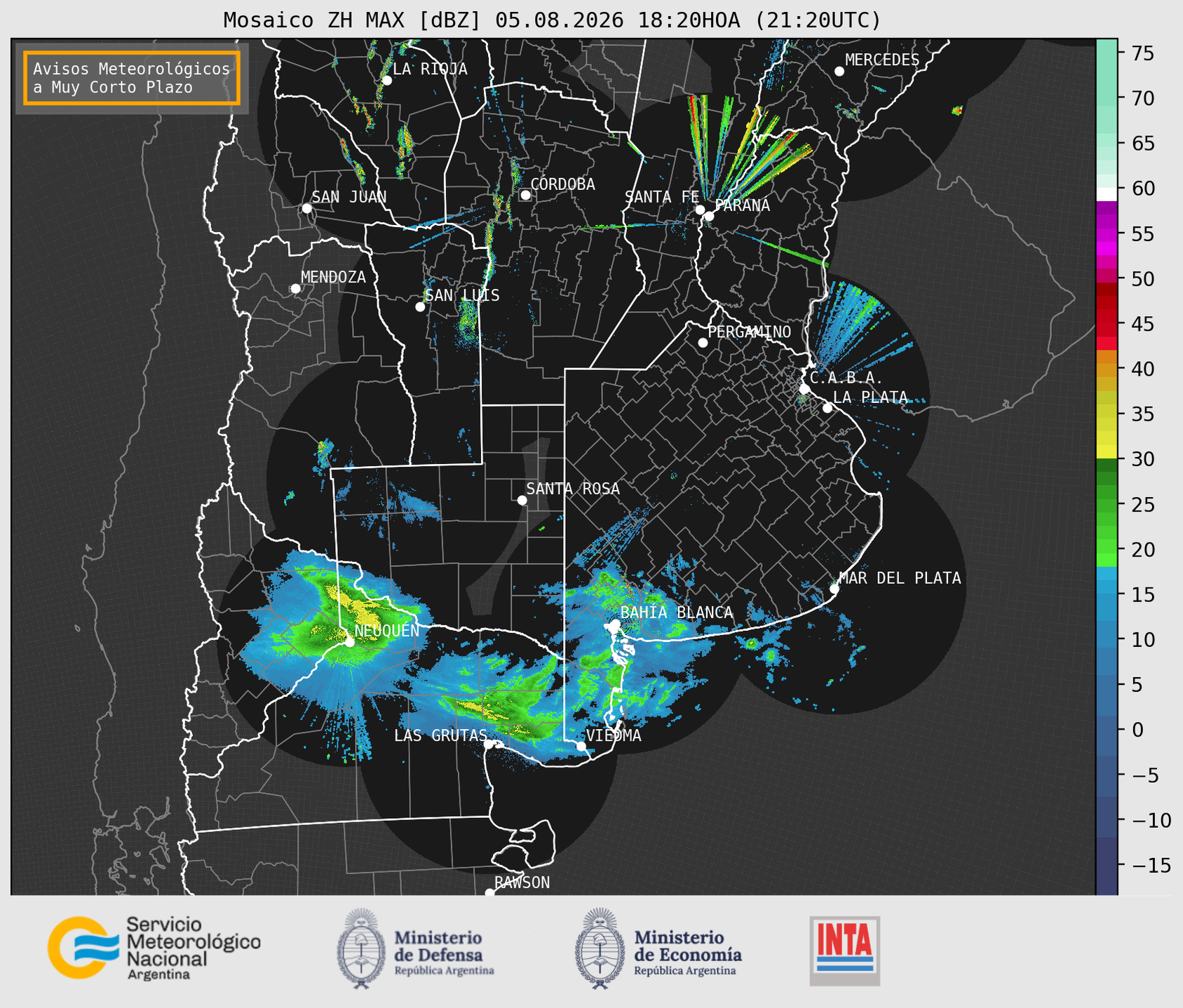
Task: Select the Bahía Blanca city marker
Action: [x=615, y=624]
